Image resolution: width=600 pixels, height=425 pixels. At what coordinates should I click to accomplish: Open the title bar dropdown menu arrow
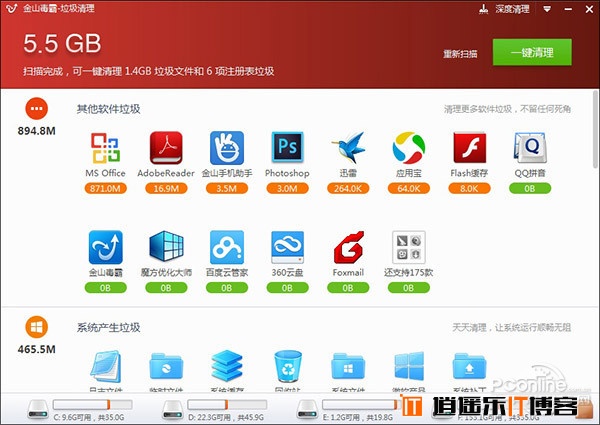tap(547, 9)
